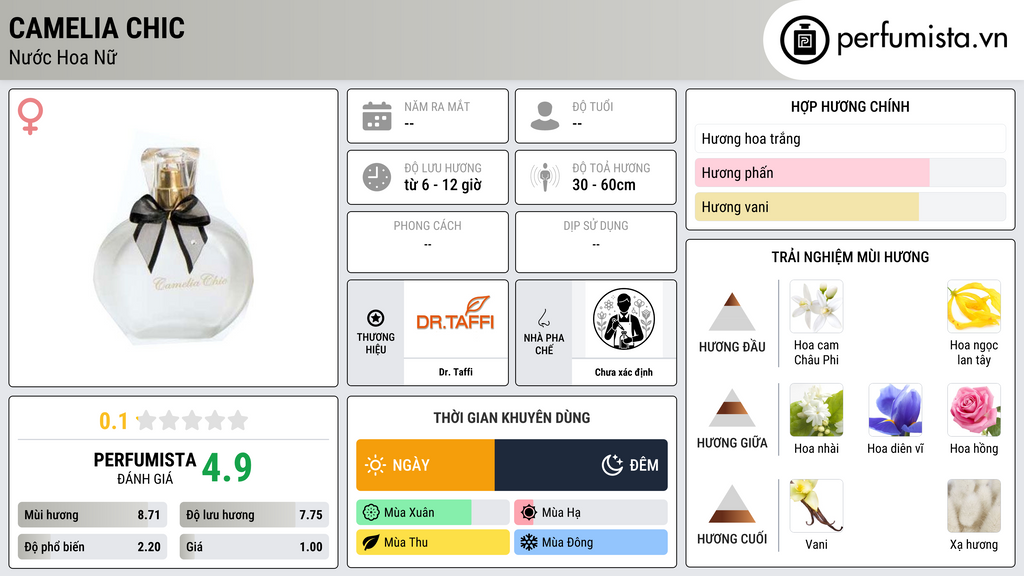This screenshot has height=576, width=1024.
Task: Click the person silhouette icon for Độ tuổi
Action: click(x=545, y=116)
